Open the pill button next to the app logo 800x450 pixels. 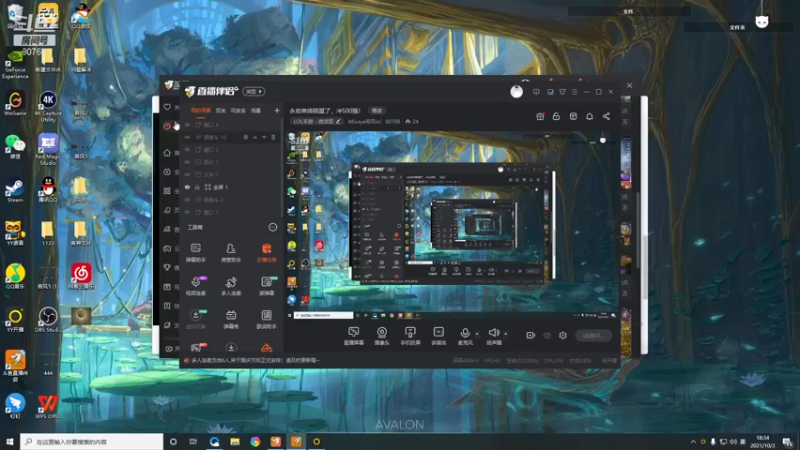click(x=254, y=91)
